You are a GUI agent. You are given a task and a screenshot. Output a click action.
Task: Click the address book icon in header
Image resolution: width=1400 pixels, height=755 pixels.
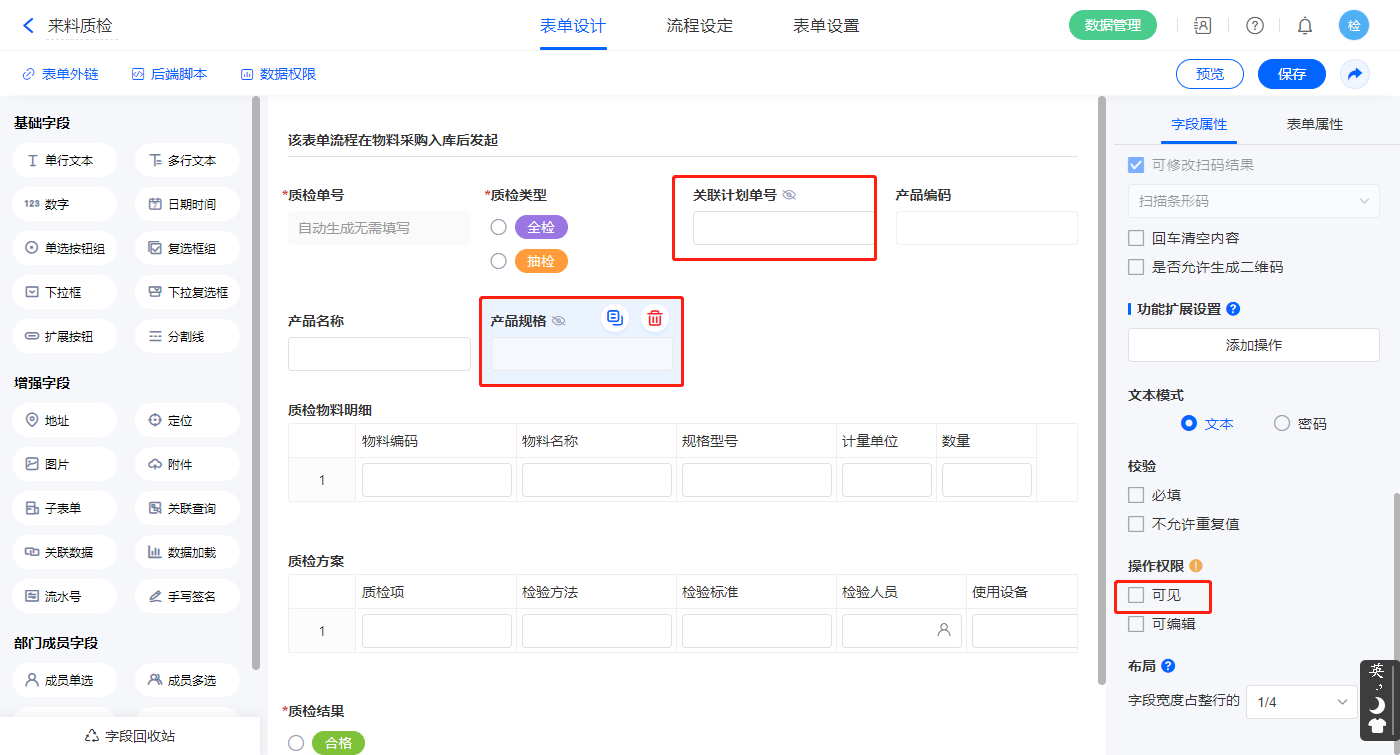click(1203, 26)
